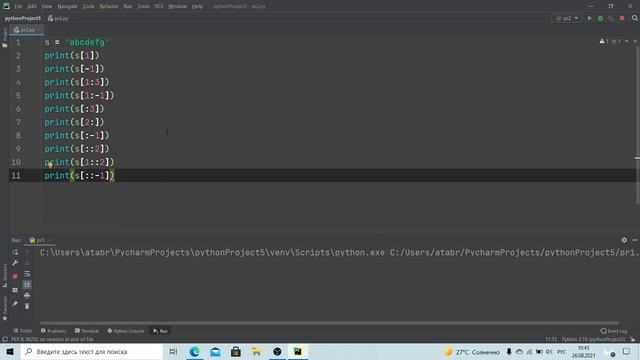The width and height of the screenshot is (640, 360).
Task: Click line 1 code s = 'abcdefg'
Action: pos(77,42)
